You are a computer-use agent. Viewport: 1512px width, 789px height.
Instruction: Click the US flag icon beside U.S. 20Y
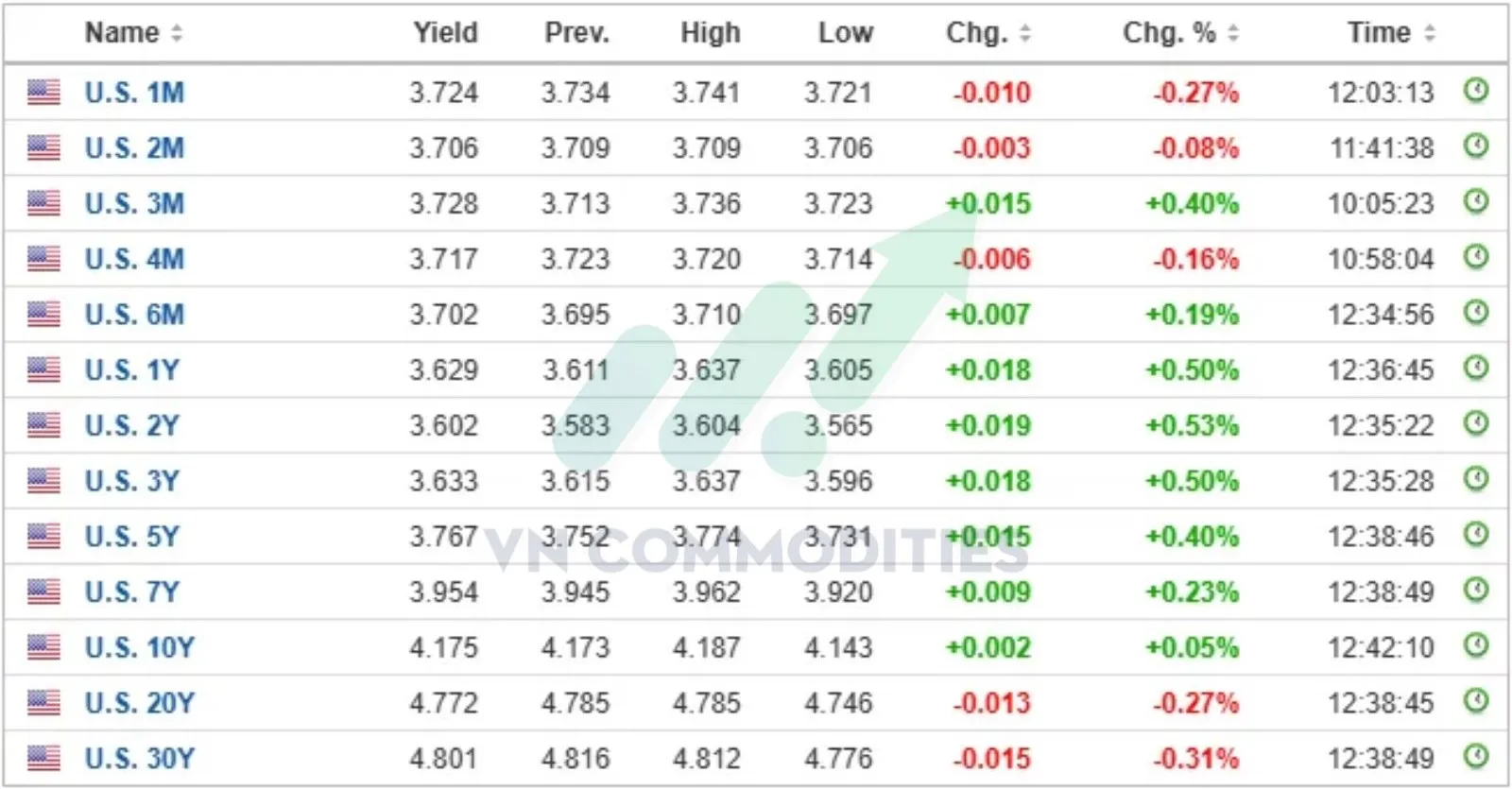[x=43, y=702]
